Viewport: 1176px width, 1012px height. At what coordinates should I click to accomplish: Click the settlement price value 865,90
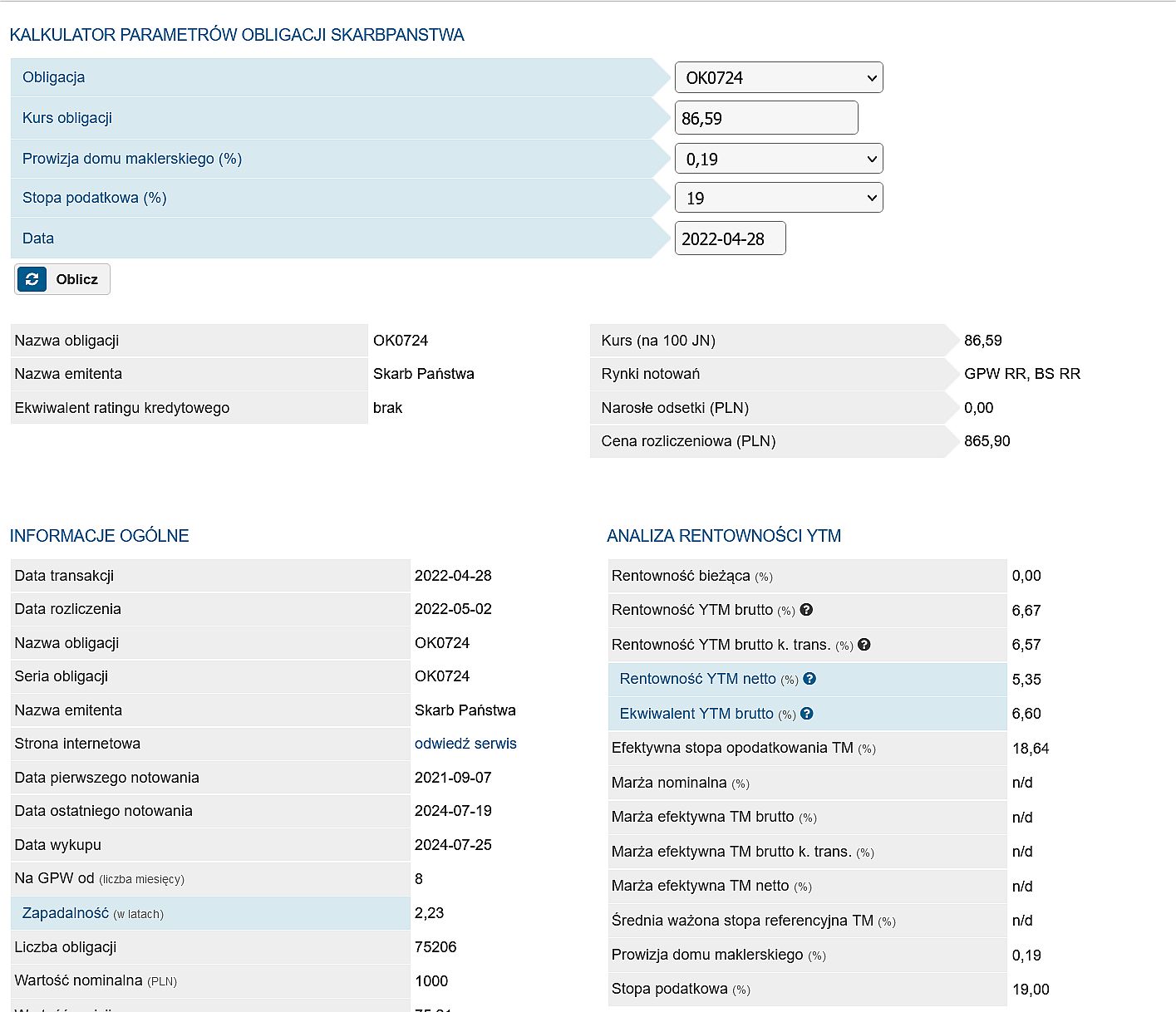click(x=987, y=441)
